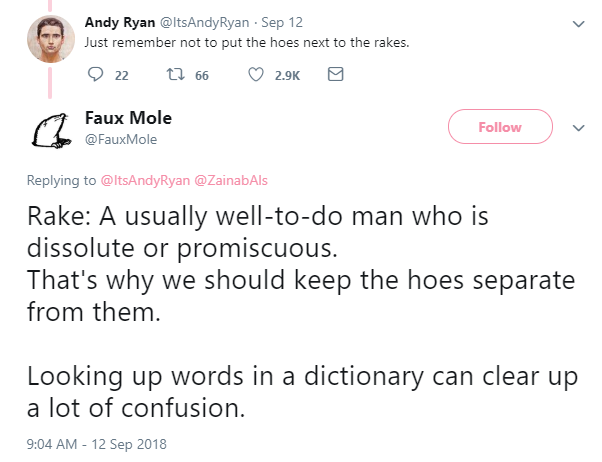The height and width of the screenshot is (462, 602).
Task: Click the envelope direct message icon
Action: (x=336, y=74)
